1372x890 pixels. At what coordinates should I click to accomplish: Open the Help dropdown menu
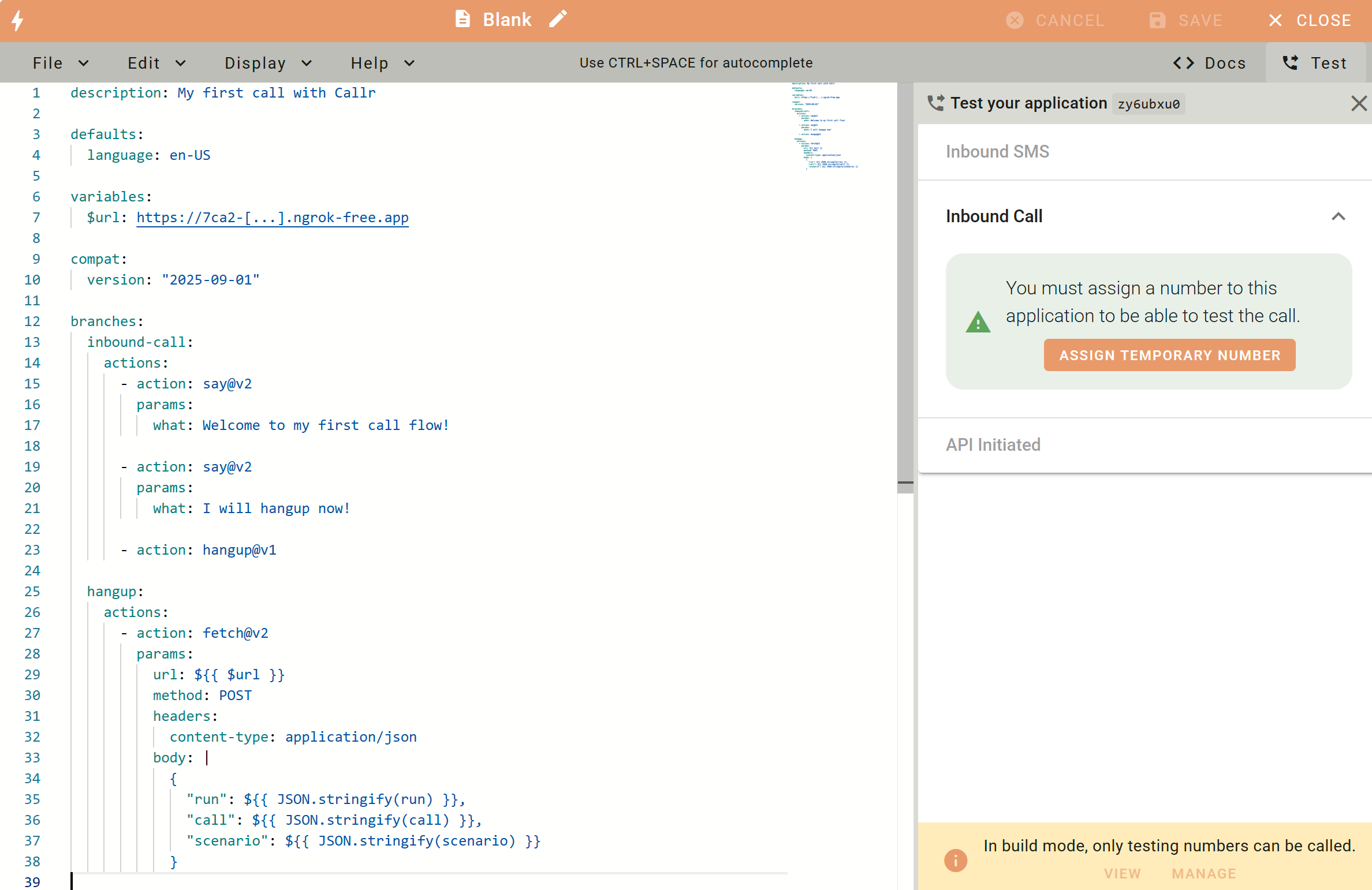tap(382, 63)
